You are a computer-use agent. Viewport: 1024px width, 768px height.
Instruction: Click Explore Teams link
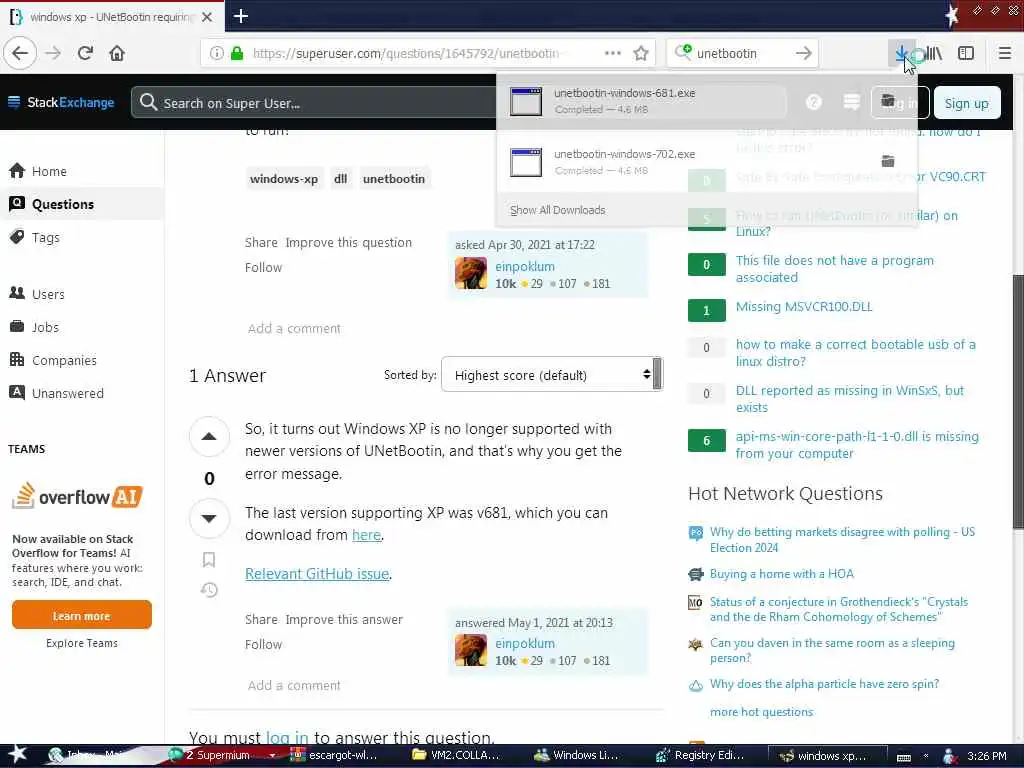point(82,643)
